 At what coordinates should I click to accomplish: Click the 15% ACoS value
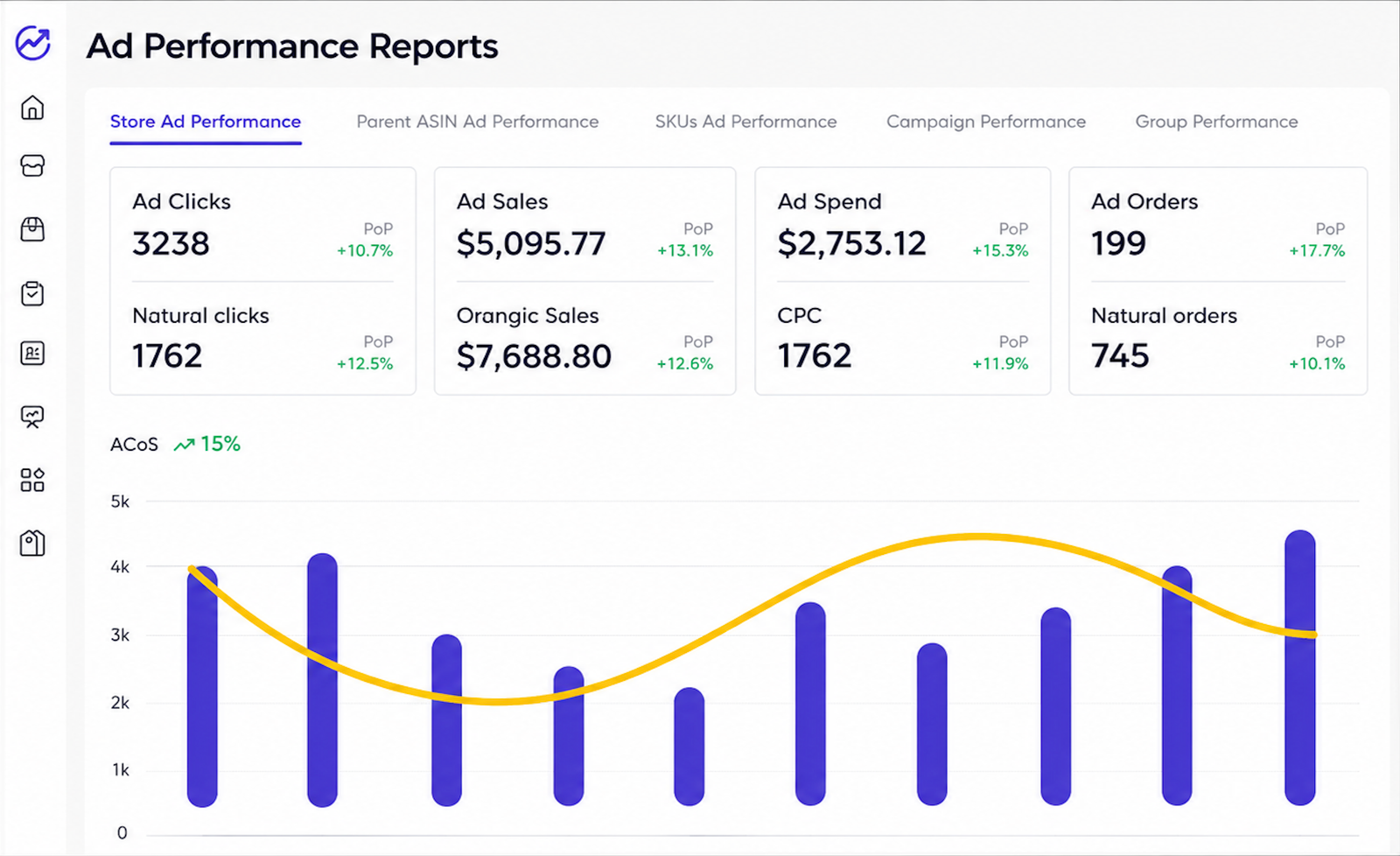click(220, 445)
